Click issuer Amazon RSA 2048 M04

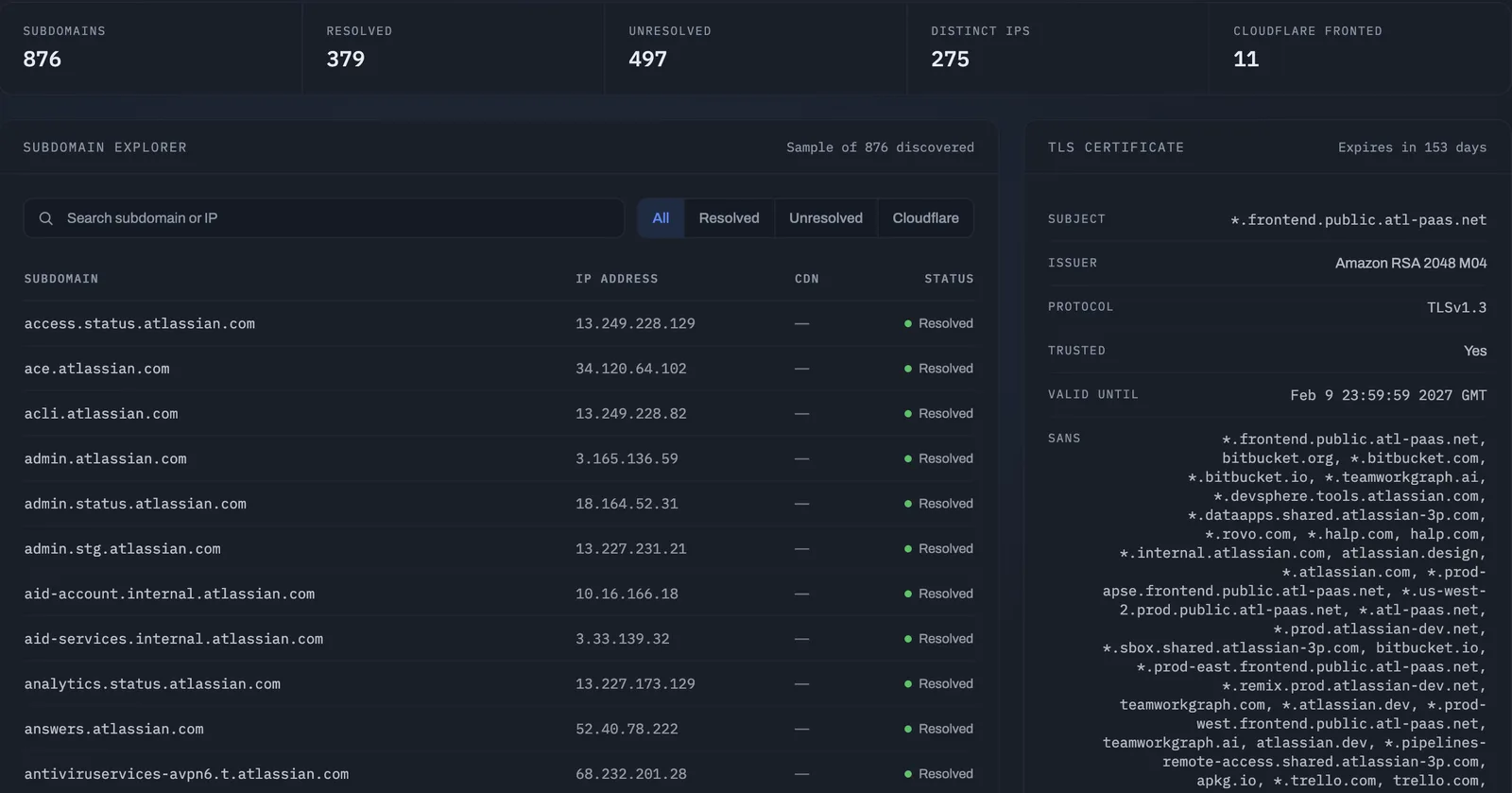(x=1411, y=263)
